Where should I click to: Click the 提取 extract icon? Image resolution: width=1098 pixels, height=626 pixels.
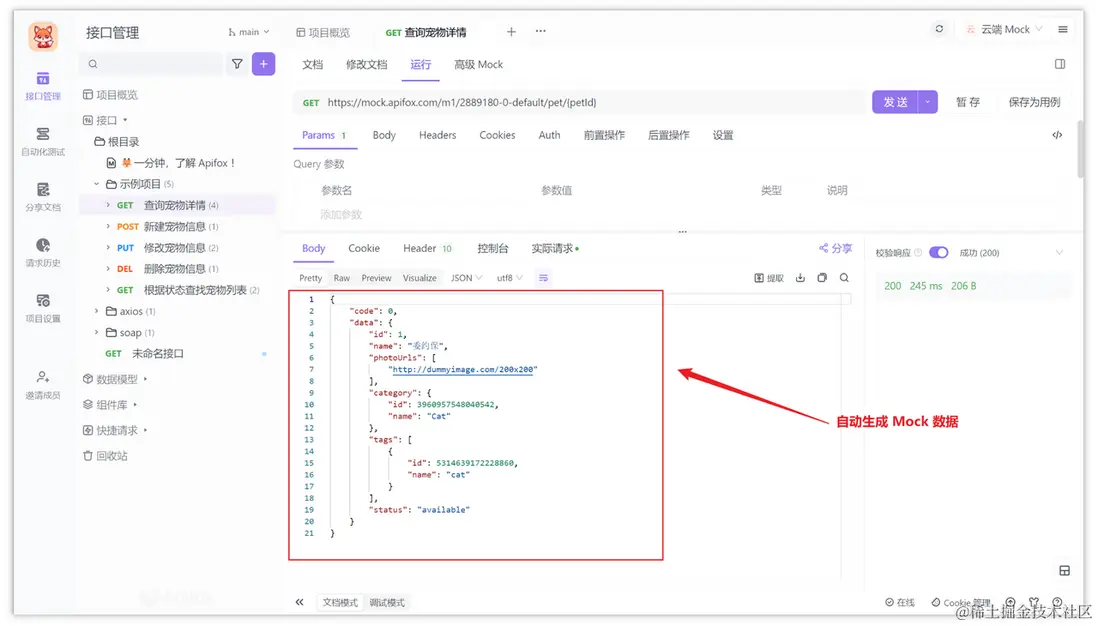coord(769,278)
